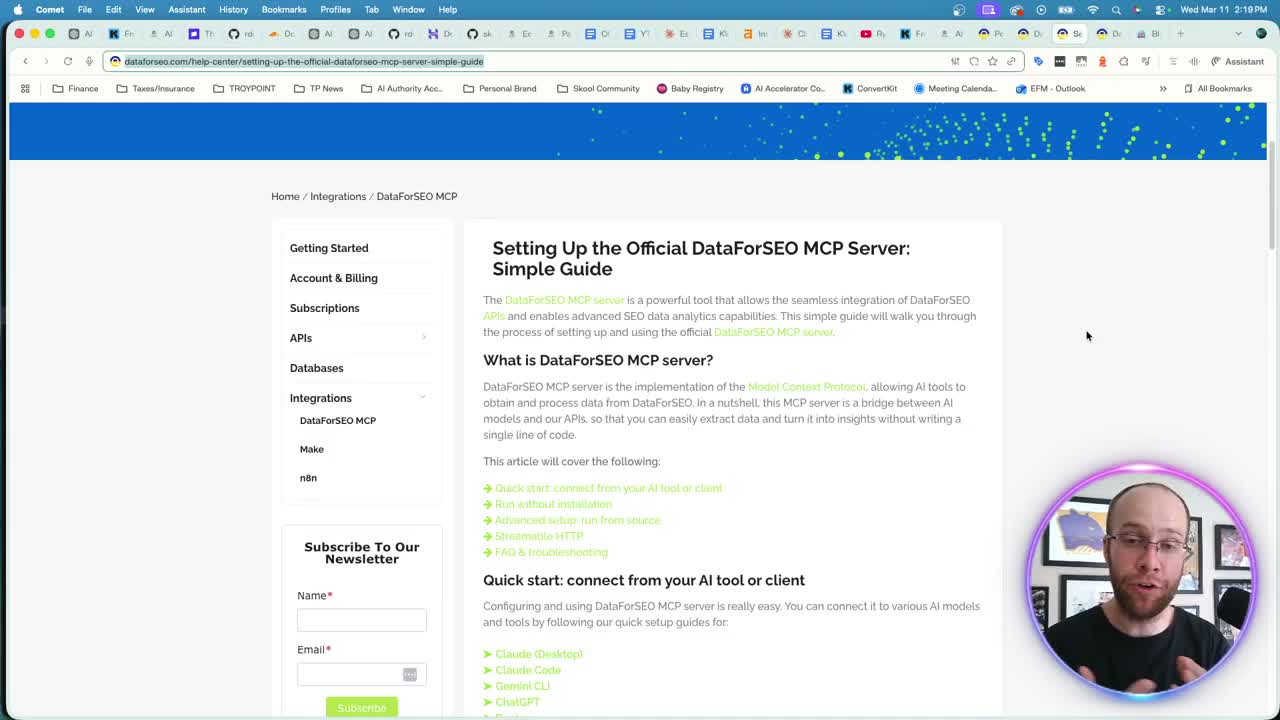
Task: Open the Skool Community bookmarks folder
Action: coord(597,88)
